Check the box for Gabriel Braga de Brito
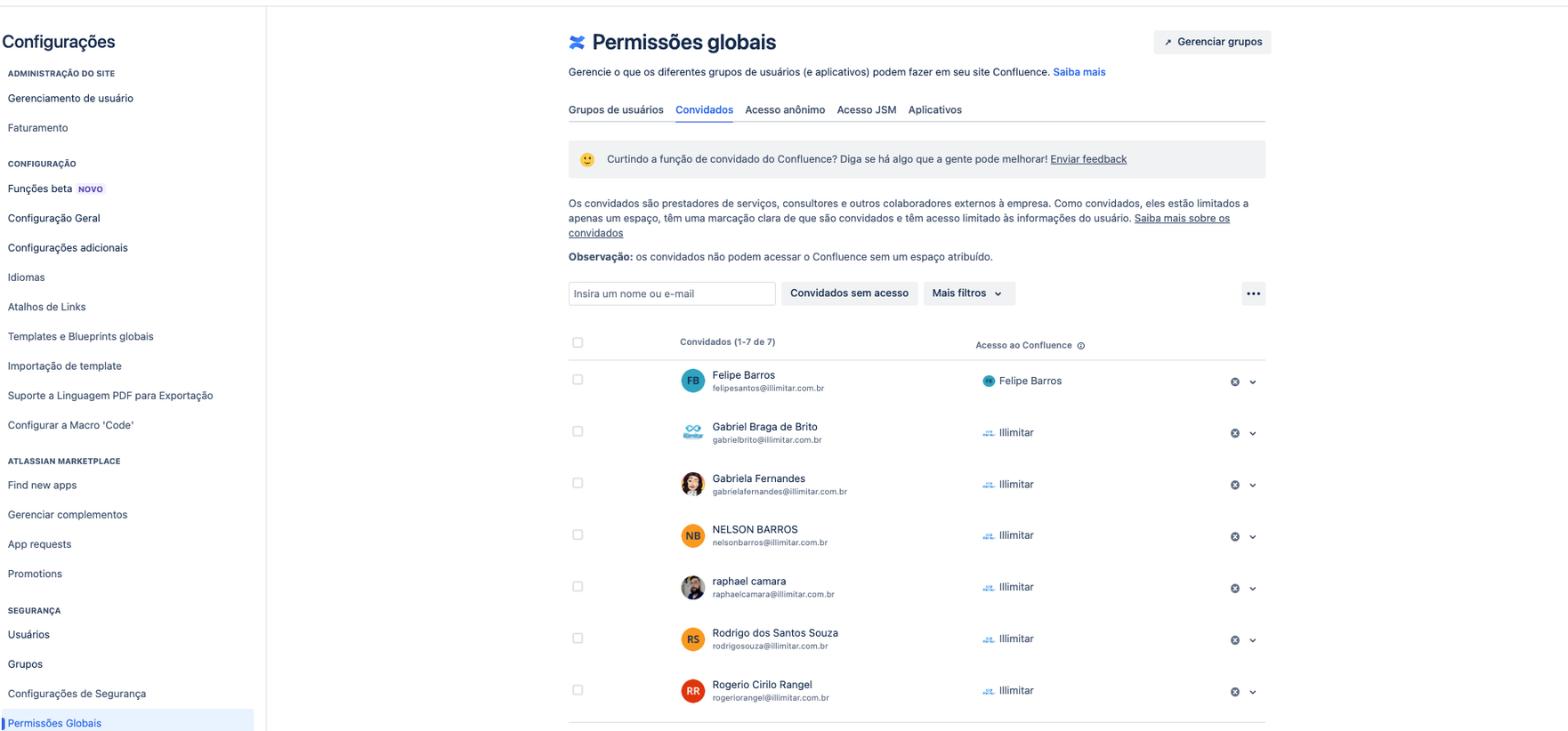This screenshot has height=731, width=1568. click(x=578, y=431)
